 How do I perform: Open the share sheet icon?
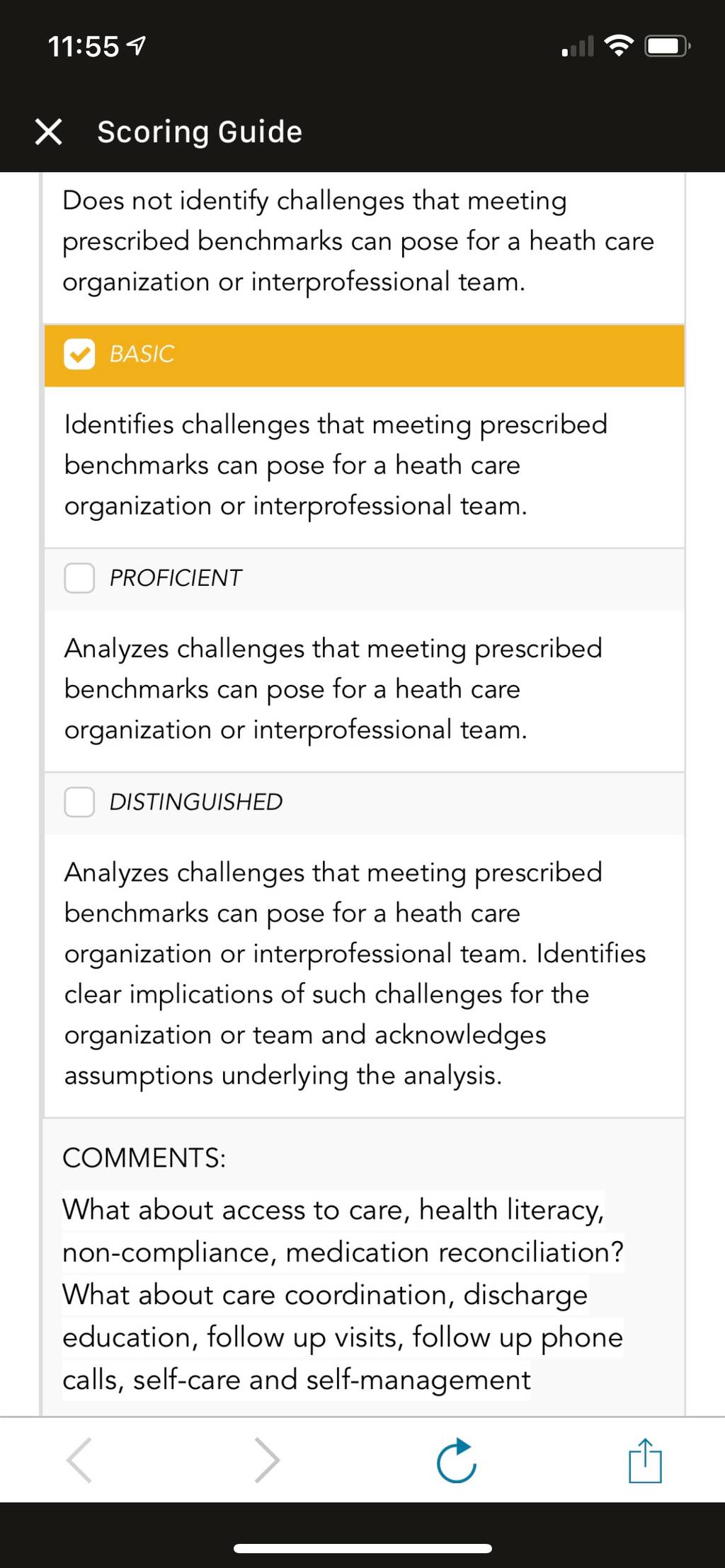pos(645,1460)
